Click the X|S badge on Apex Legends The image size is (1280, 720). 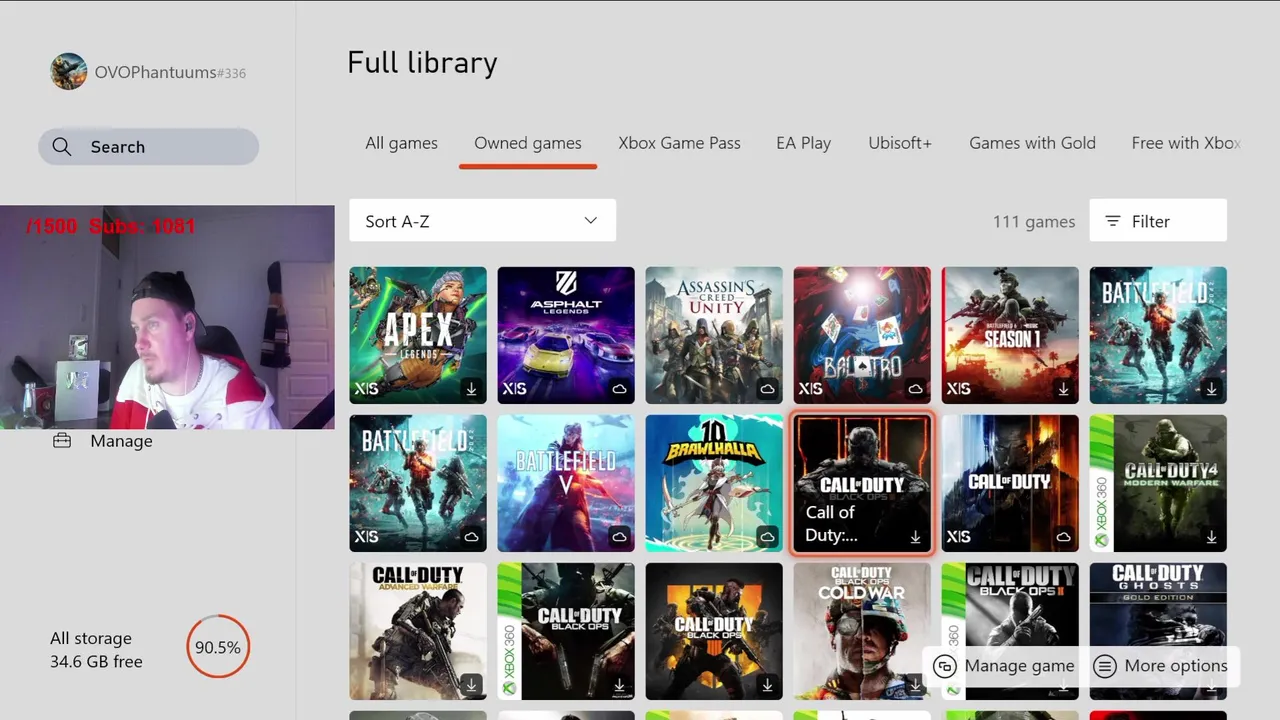[x=366, y=388]
